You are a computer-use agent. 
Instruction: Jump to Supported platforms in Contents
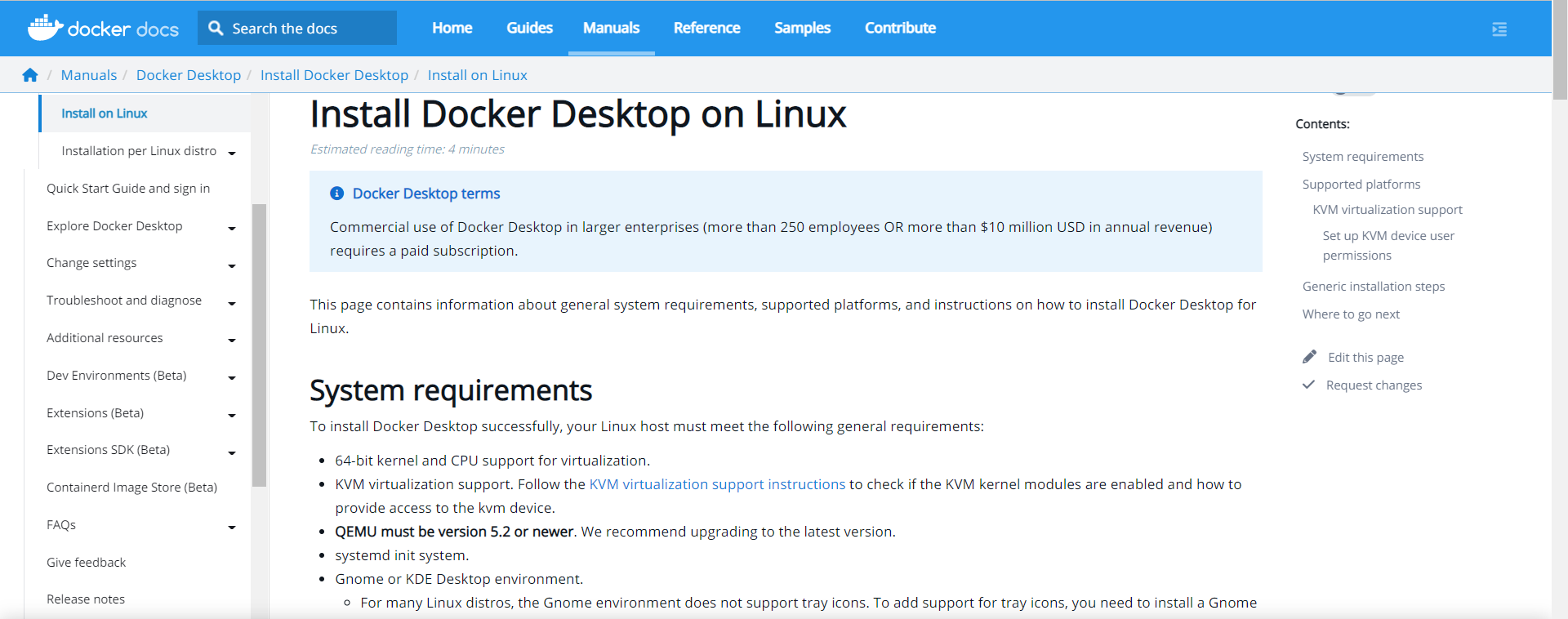(1361, 184)
